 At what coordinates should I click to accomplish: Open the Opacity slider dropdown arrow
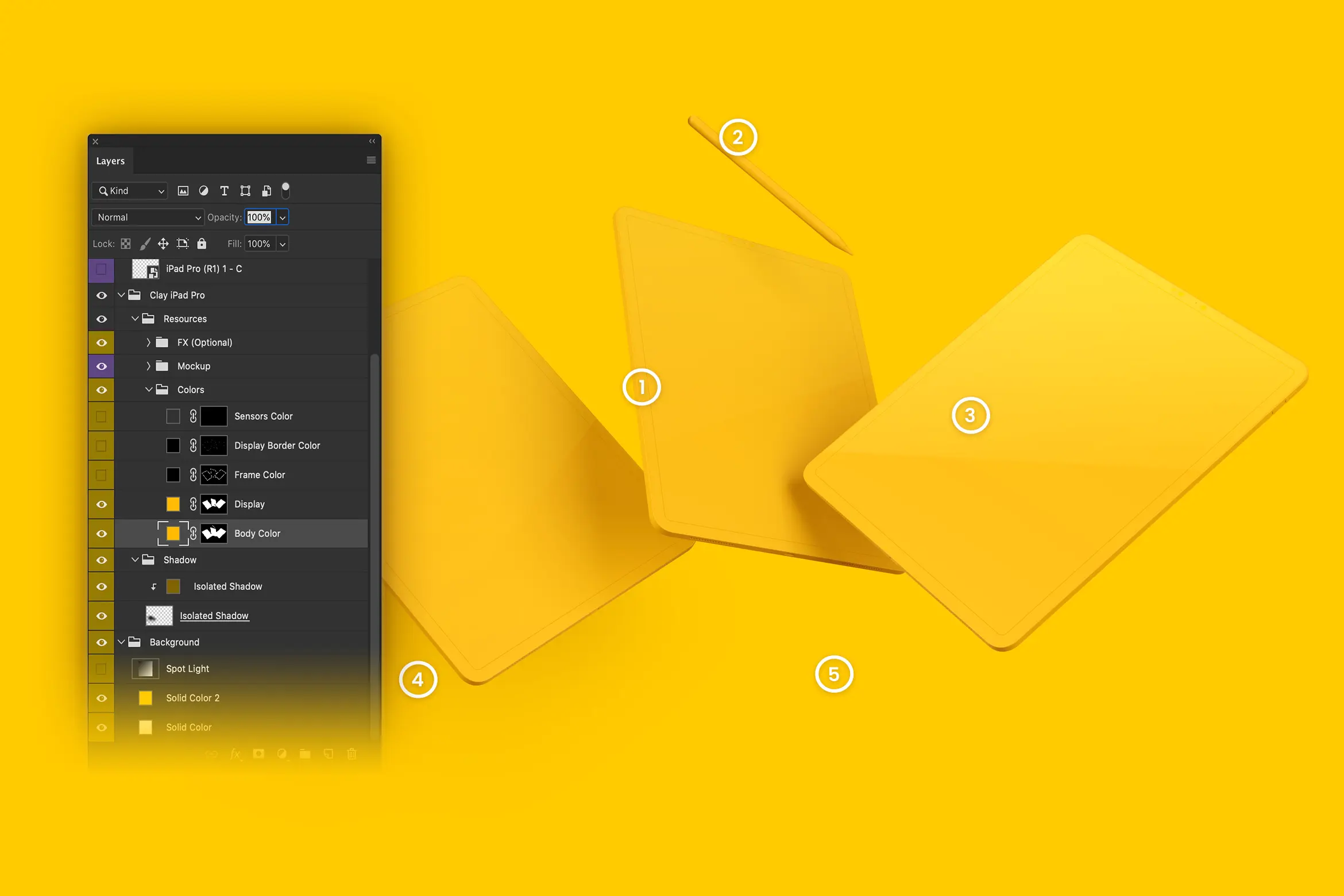[x=282, y=218]
